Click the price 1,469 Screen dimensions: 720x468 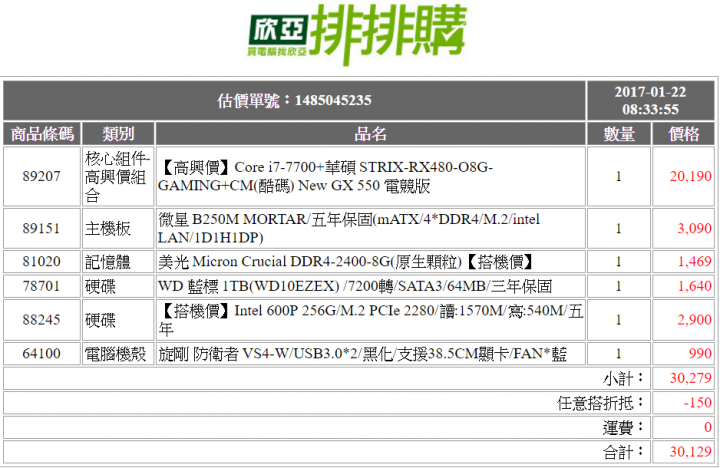(695, 261)
